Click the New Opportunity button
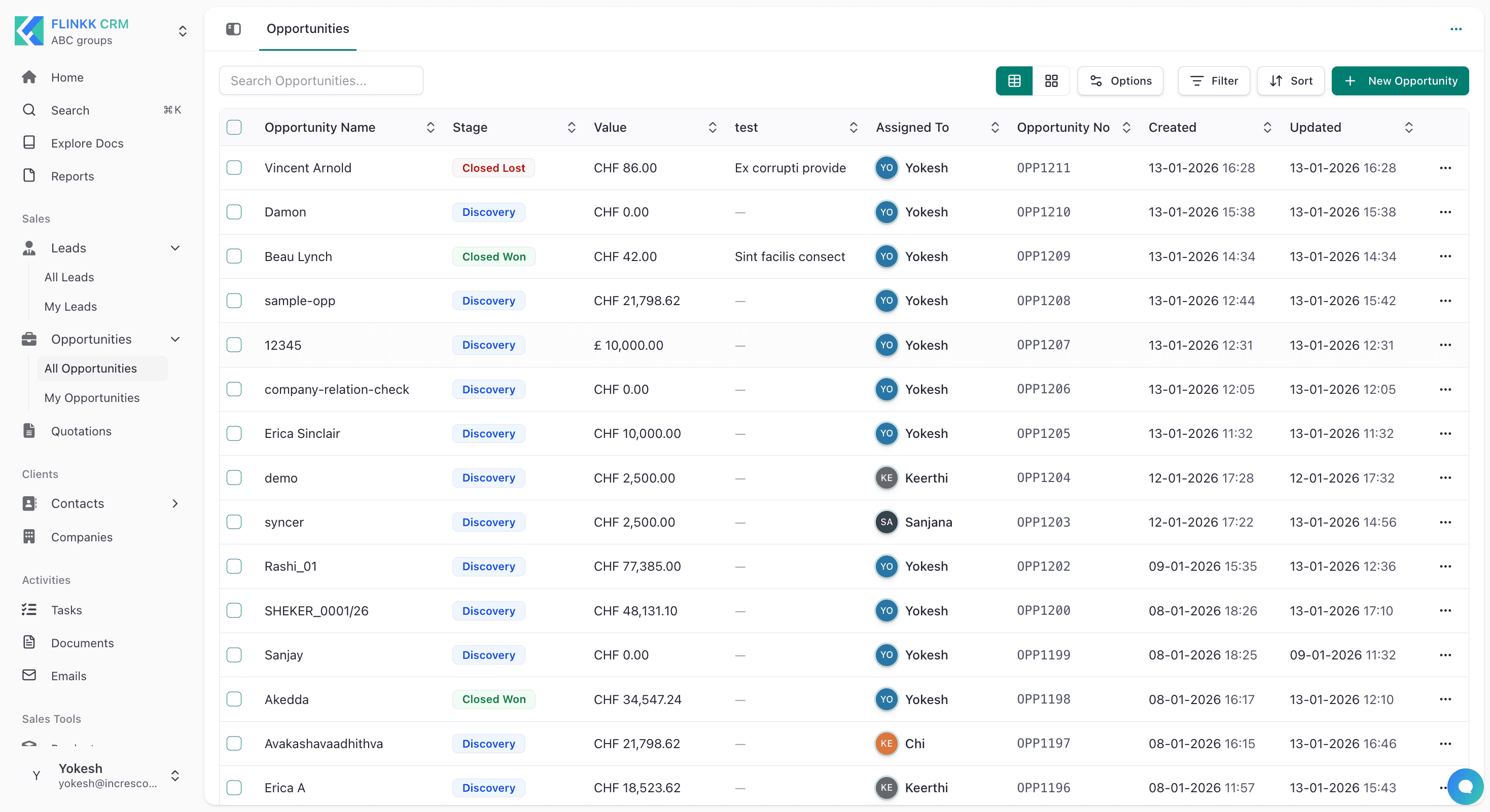This screenshot has height=812, width=1490. point(1400,80)
